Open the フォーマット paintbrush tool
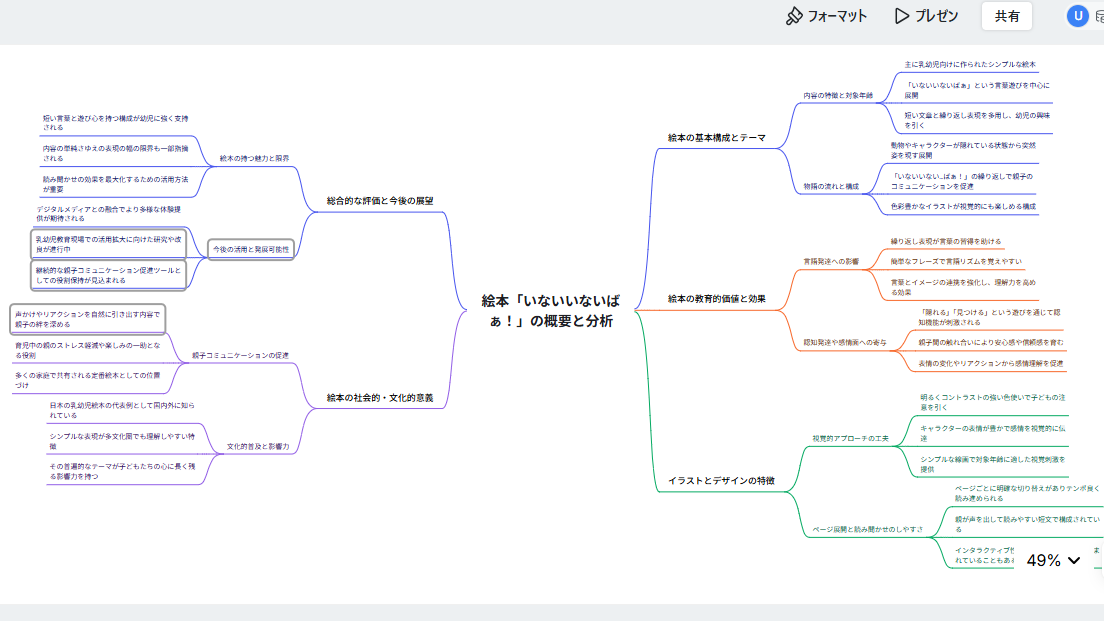1104x621 pixels. [826, 16]
